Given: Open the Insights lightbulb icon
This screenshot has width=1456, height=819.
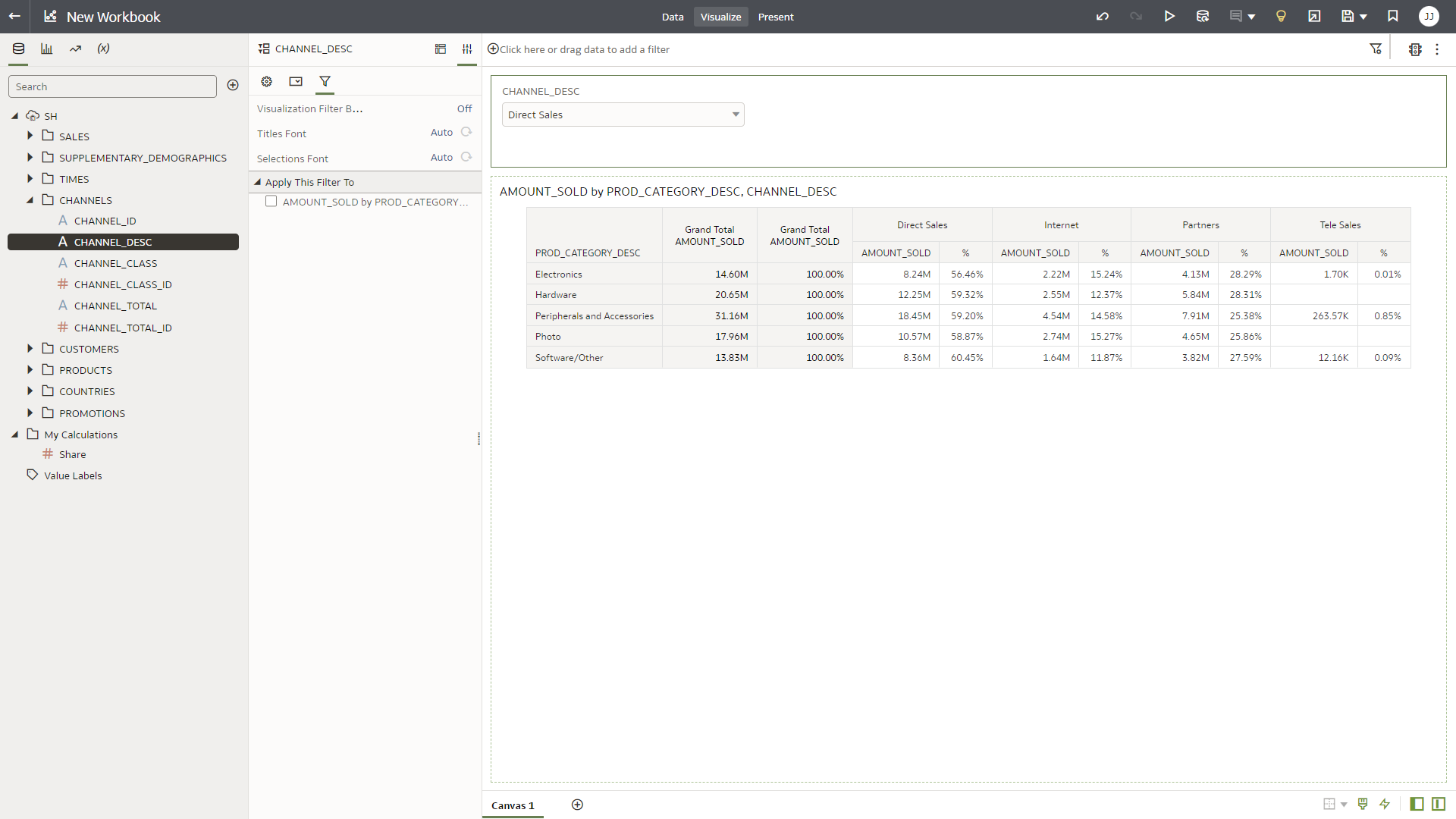Looking at the screenshot, I should point(1281,17).
